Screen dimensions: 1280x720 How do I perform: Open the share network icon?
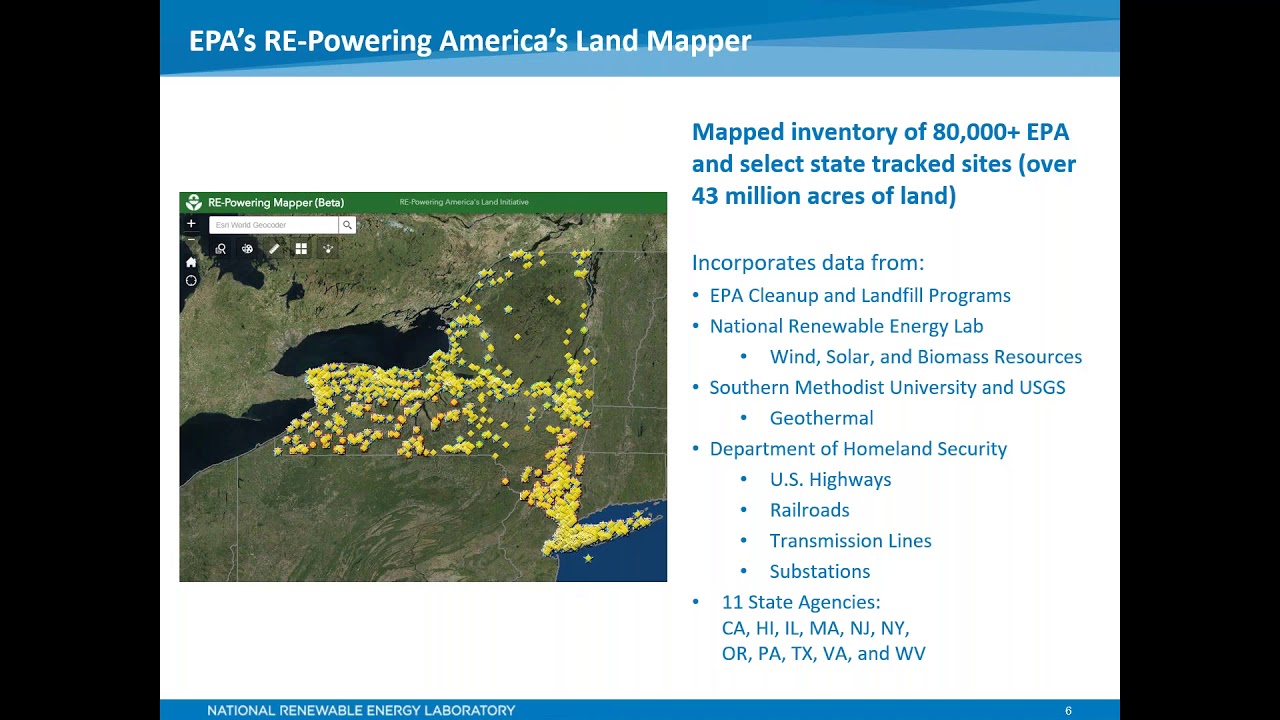(x=328, y=249)
